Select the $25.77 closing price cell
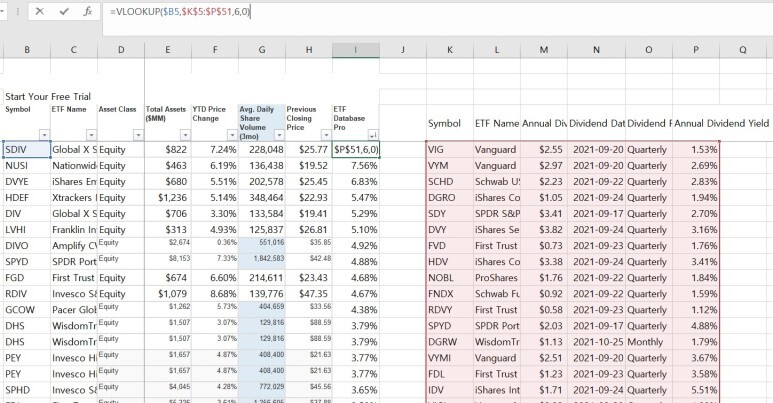Viewport: 773px width, 403px height. click(x=309, y=149)
